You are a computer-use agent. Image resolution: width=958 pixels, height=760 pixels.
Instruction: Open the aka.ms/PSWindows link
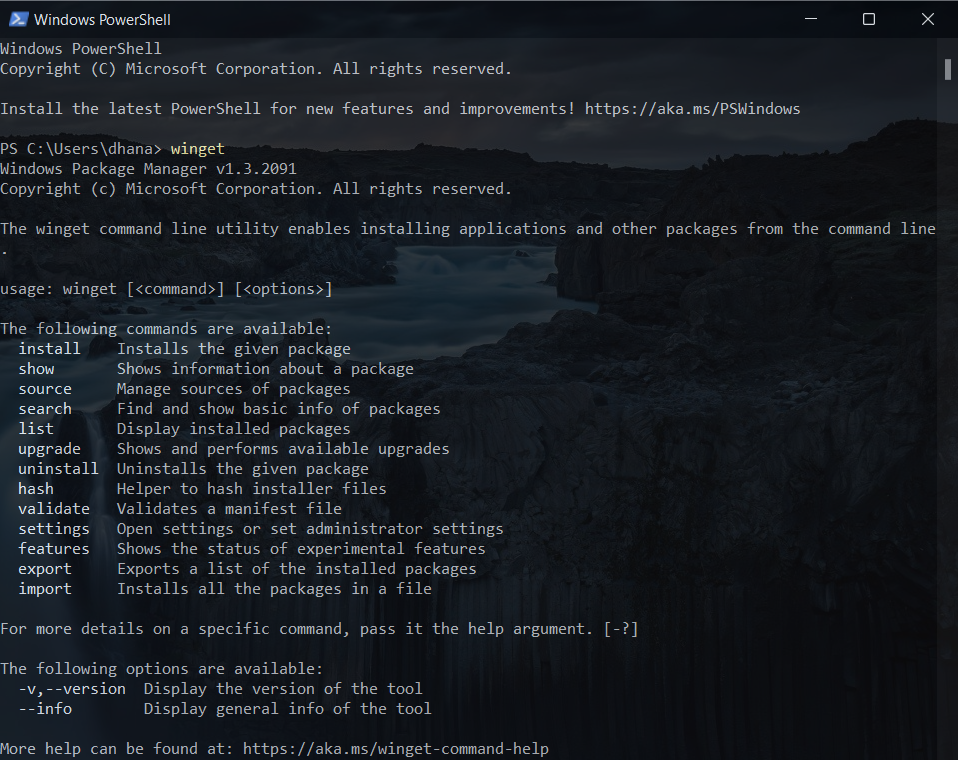pyautogui.click(x=692, y=109)
